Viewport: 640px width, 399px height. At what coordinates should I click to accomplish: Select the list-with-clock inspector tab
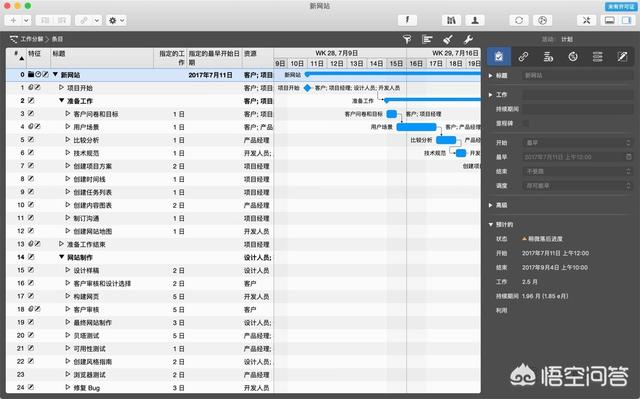pyautogui.click(x=548, y=57)
